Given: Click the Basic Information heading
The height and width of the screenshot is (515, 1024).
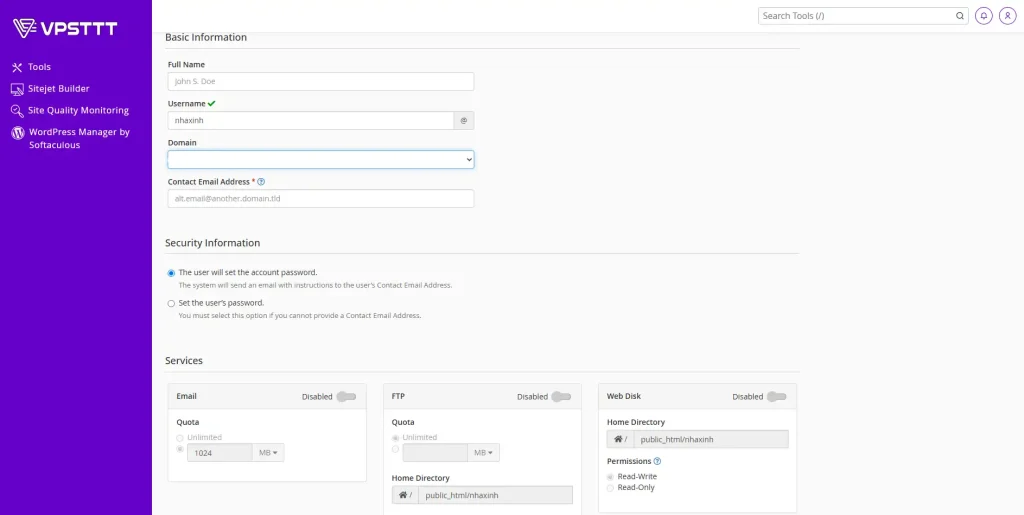Looking at the screenshot, I should [206, 37].
